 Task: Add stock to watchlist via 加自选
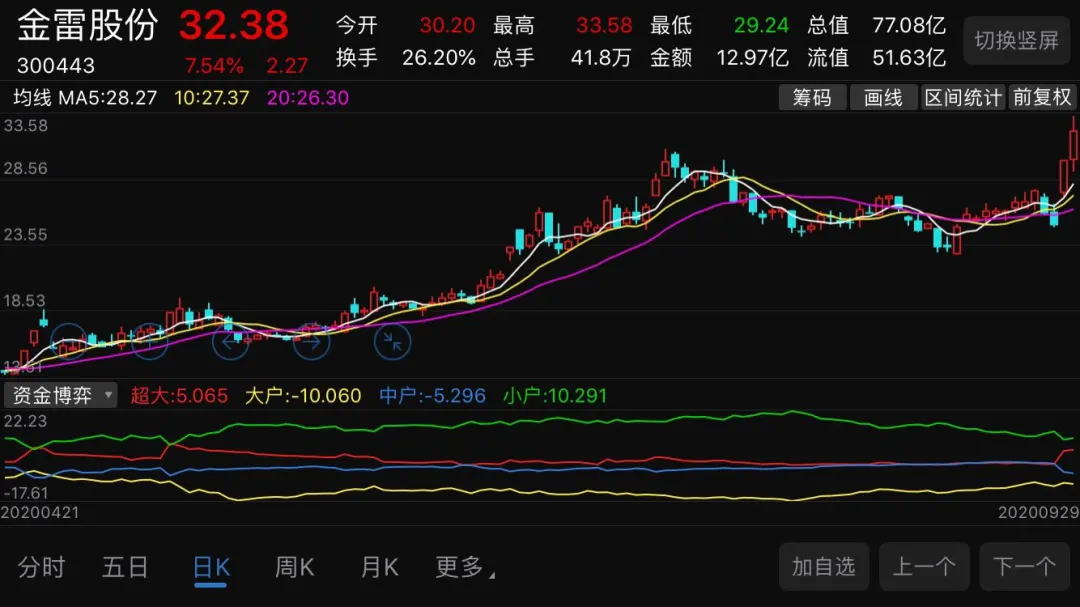[x=824, y=567]
